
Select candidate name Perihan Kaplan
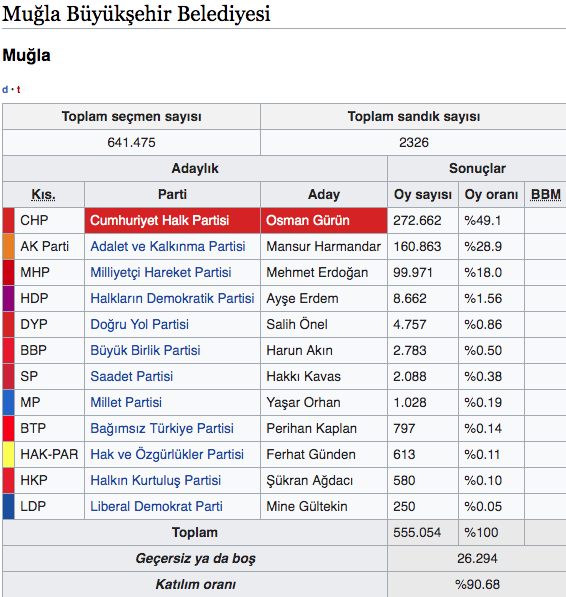pyautogui.click(x=311, y=428)
